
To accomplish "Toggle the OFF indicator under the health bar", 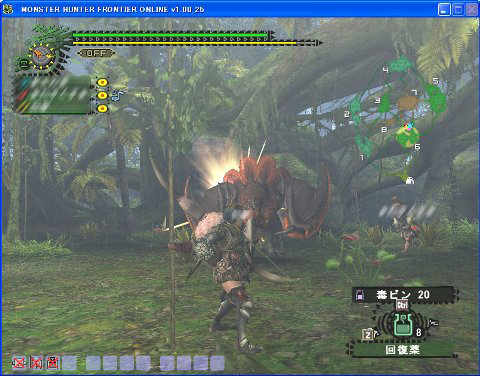I will pos(96,53).
